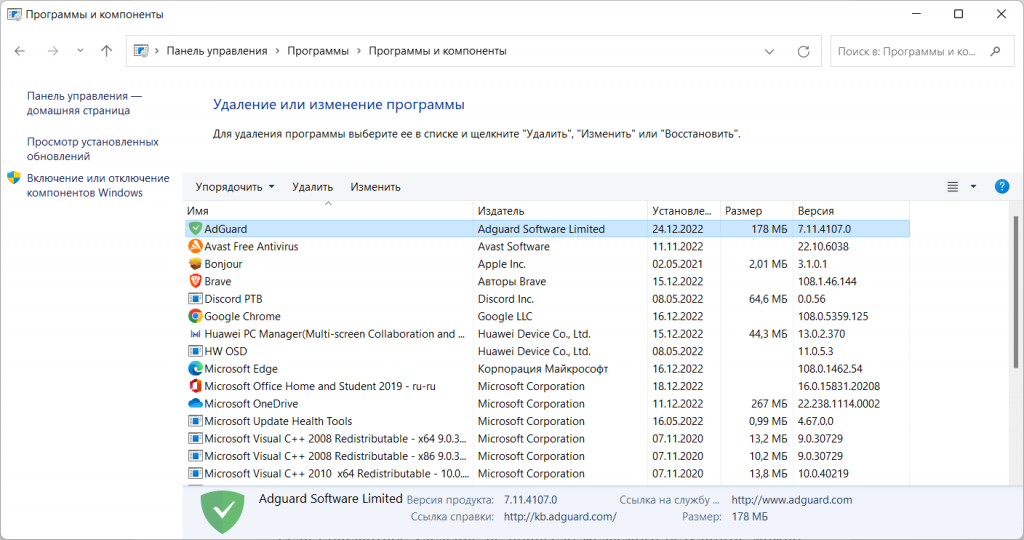Open Панель управления домашняя страница link
1024x540 pixels.
click(84, 103)
